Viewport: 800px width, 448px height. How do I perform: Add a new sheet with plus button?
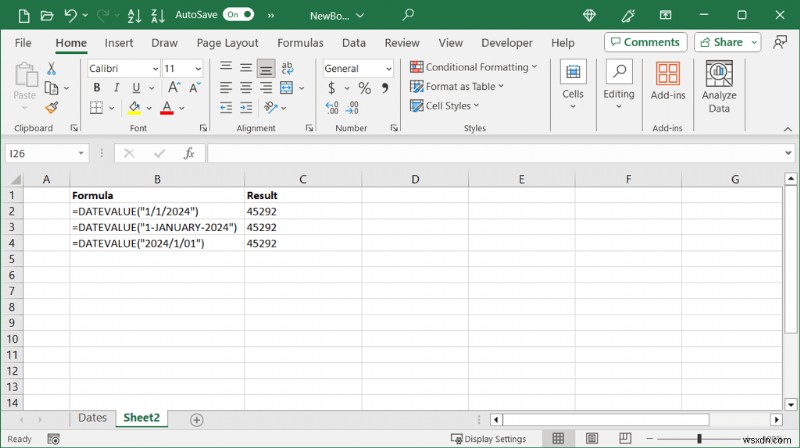click(196, 419)
